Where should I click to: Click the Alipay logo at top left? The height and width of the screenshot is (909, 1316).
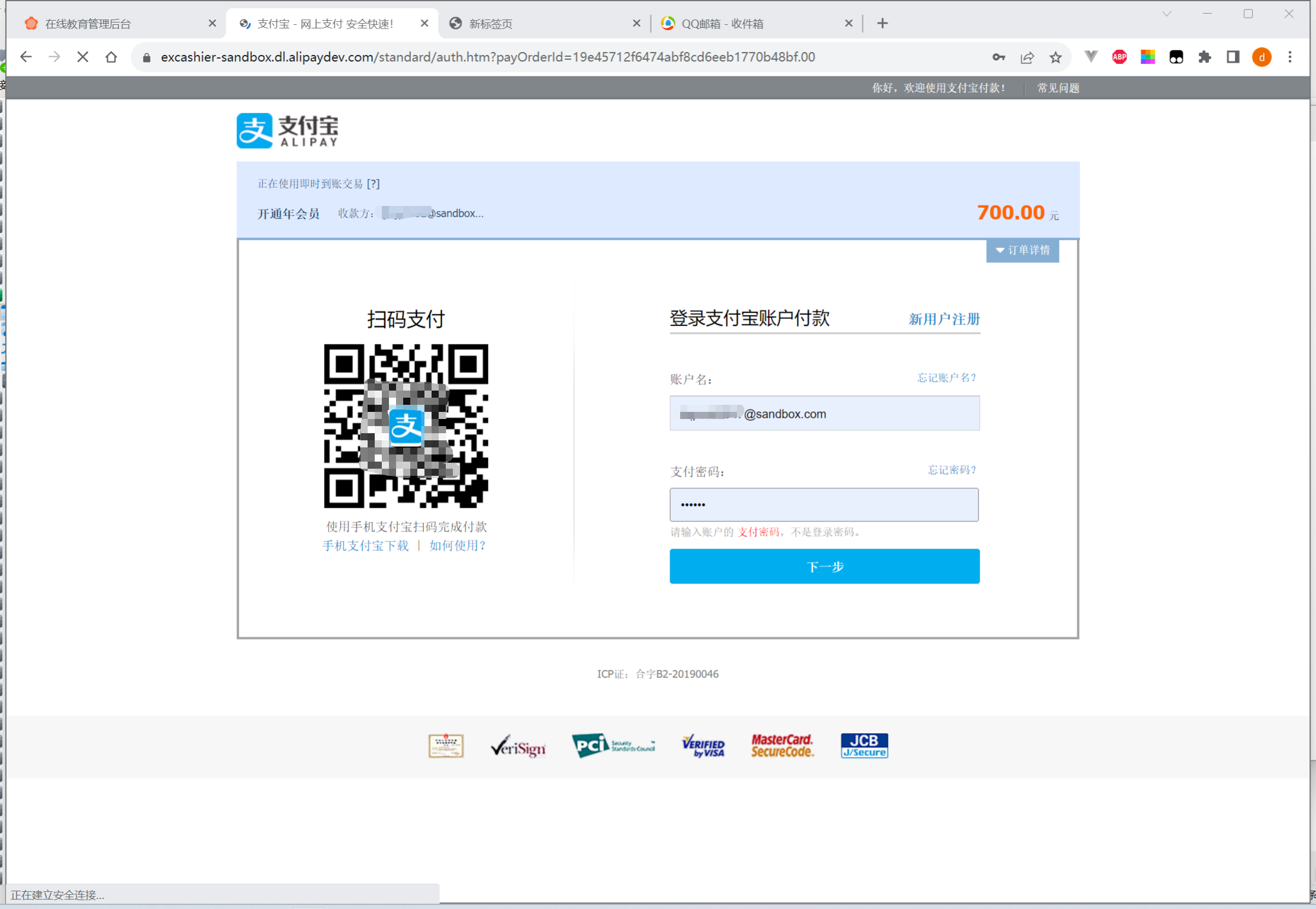(x=288, y=130)
